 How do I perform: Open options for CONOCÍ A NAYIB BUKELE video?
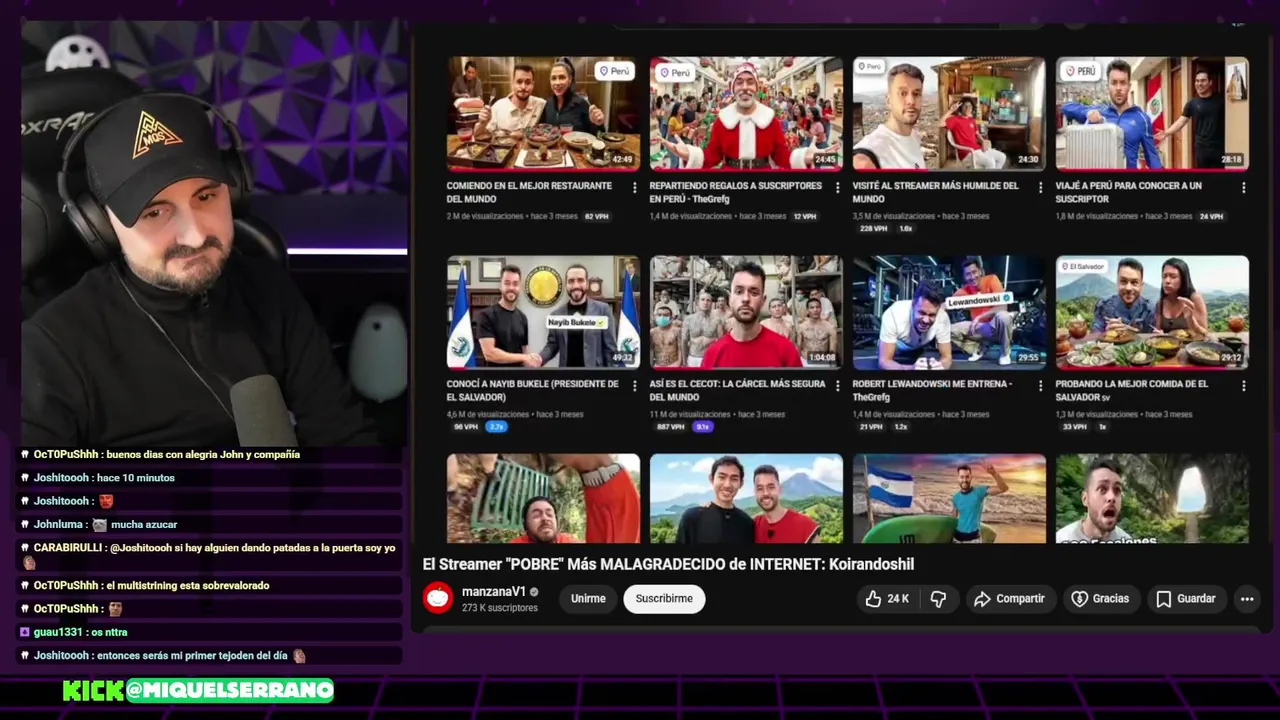[634, 385]
